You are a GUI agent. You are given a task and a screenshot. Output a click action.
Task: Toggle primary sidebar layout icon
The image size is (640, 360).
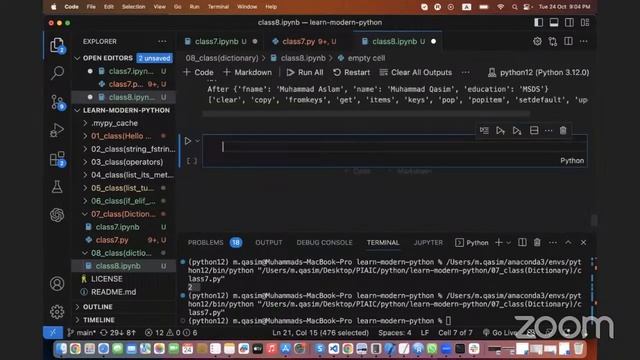click(x=538, y=22)
